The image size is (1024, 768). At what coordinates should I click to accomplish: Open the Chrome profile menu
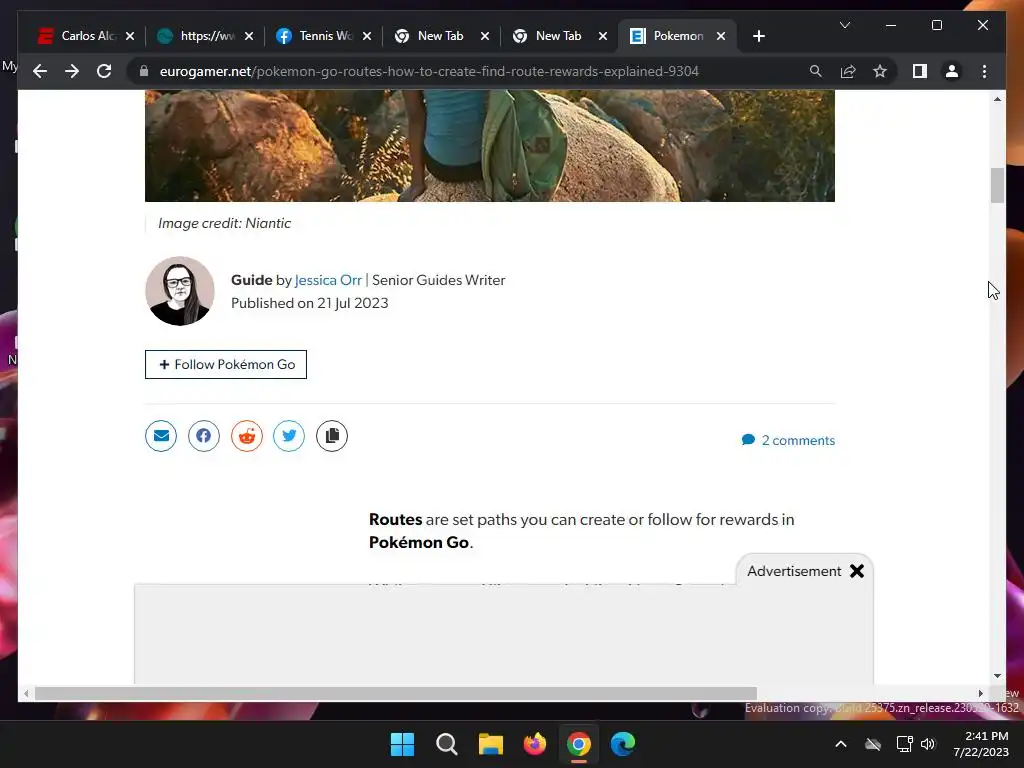point(952,71)
